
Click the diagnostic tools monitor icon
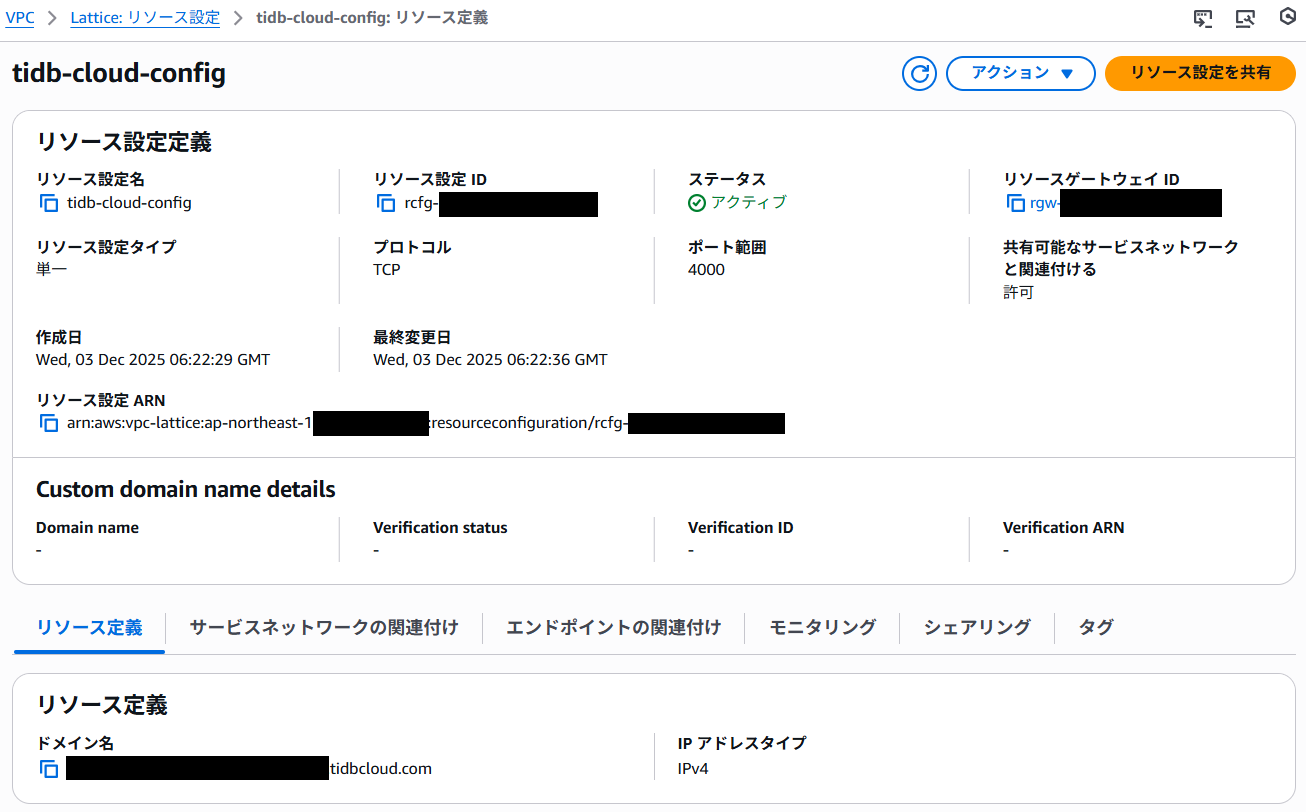click(1245, 17)
